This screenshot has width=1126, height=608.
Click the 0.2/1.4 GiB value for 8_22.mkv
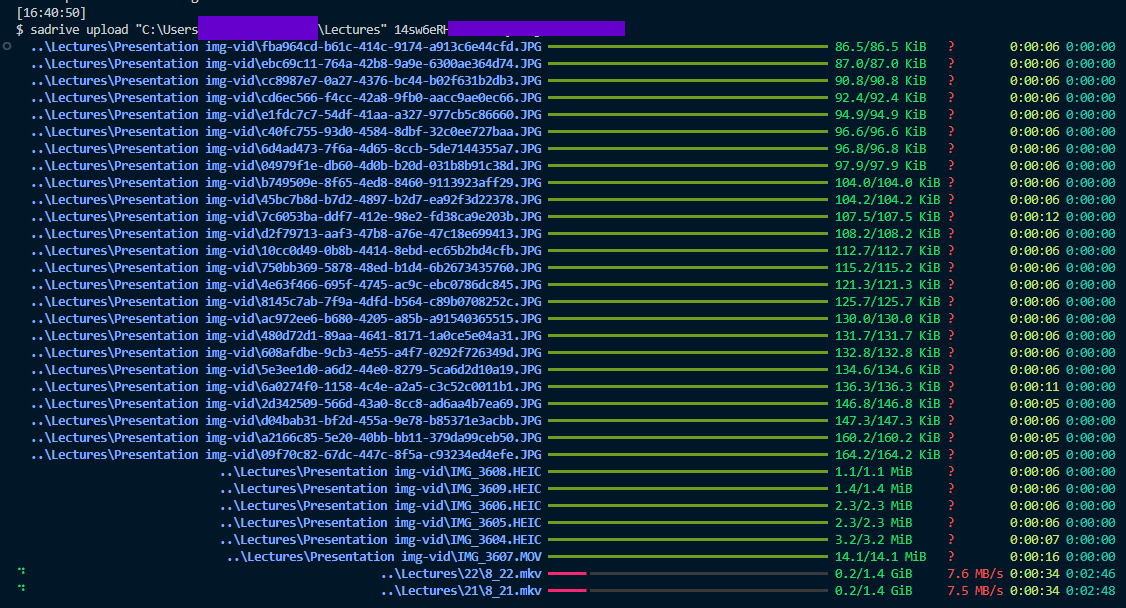coord(873,574)
